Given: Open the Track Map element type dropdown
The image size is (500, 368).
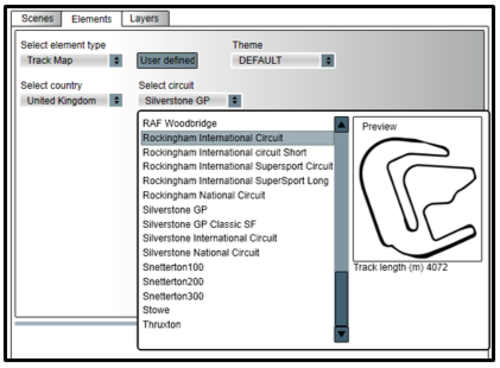Looking at the screenshot, I should 71,60.
